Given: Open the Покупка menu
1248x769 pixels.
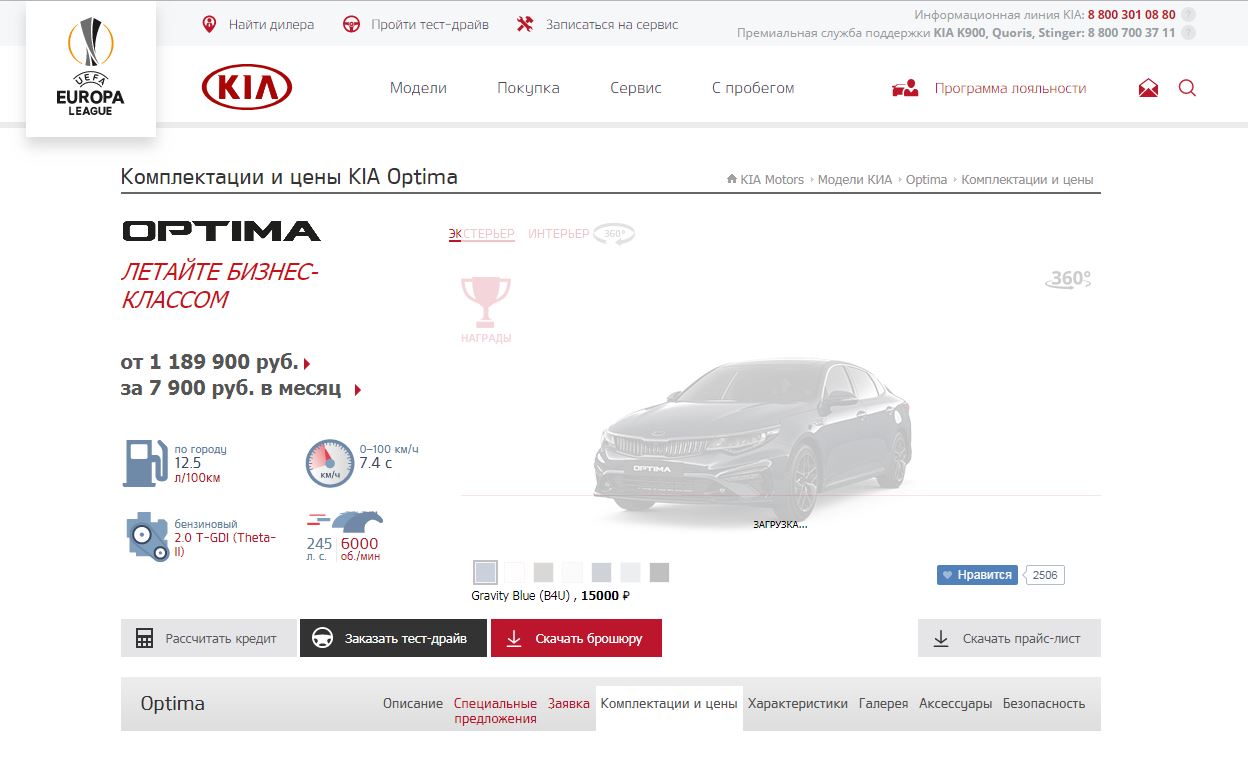Looking at the screenshot, I should [528, 88].
